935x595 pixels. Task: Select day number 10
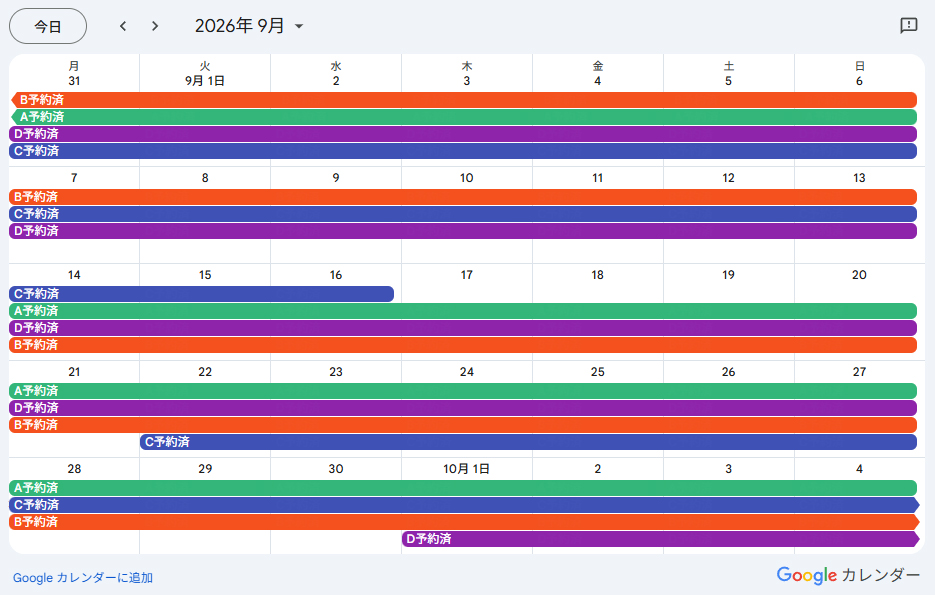[x=466, y=178]
